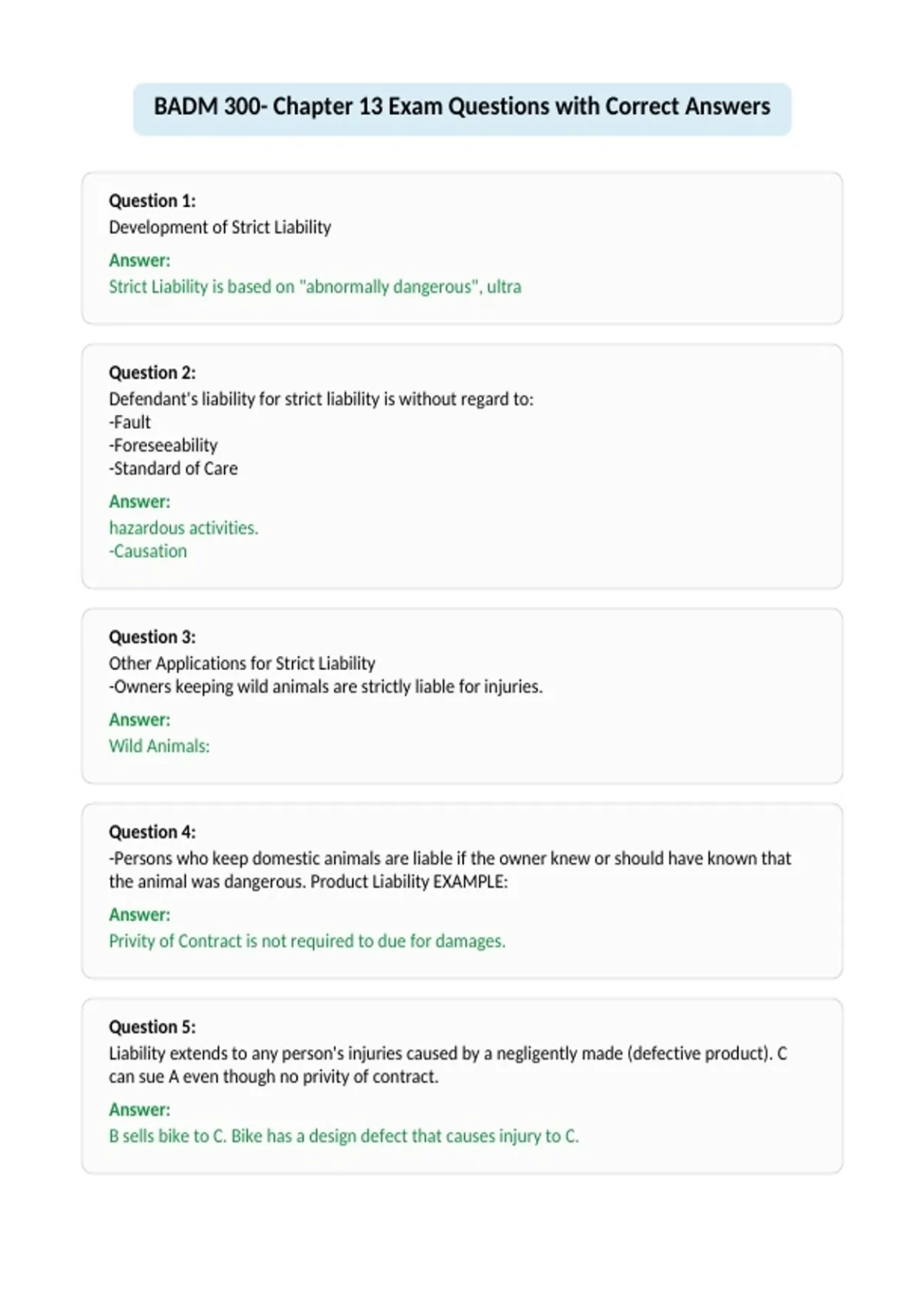Select 'Other Applications for Strict Liability' text
Image resolution: width=924 pixels, height=1309 pixels.
[242, 663]
